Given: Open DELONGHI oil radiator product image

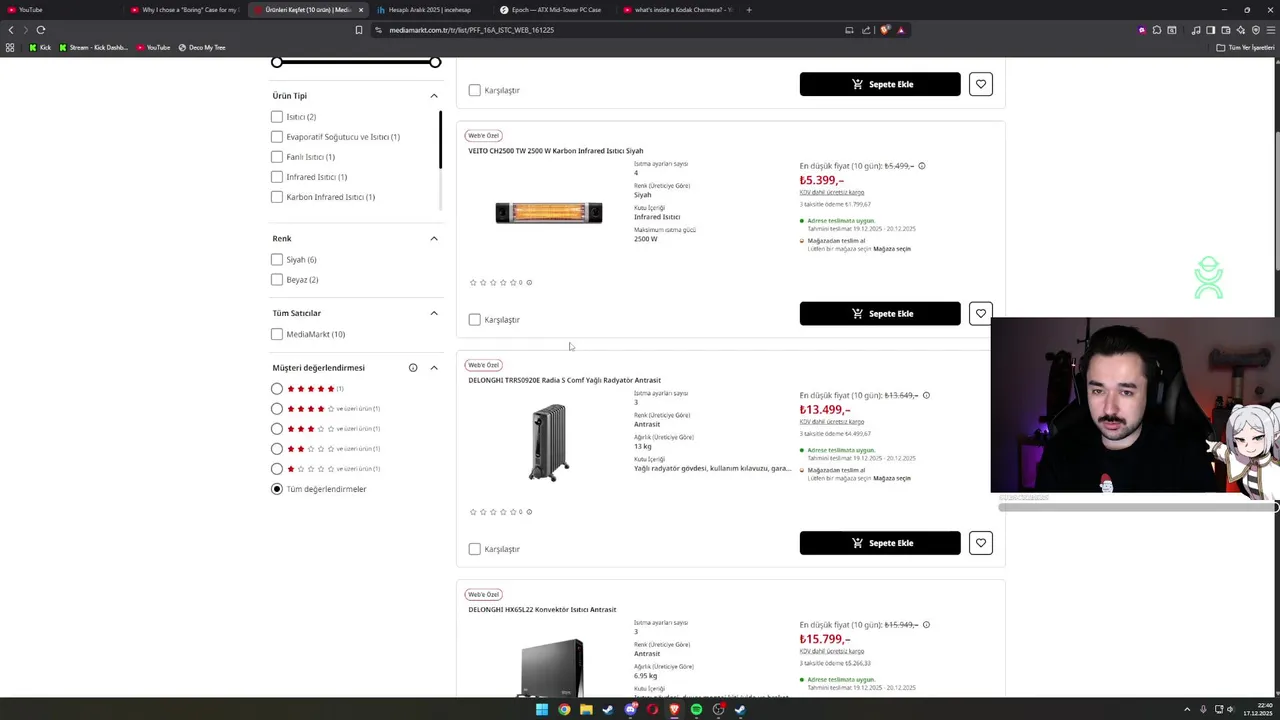Looking at the screenshot, I should click(549, 443).
